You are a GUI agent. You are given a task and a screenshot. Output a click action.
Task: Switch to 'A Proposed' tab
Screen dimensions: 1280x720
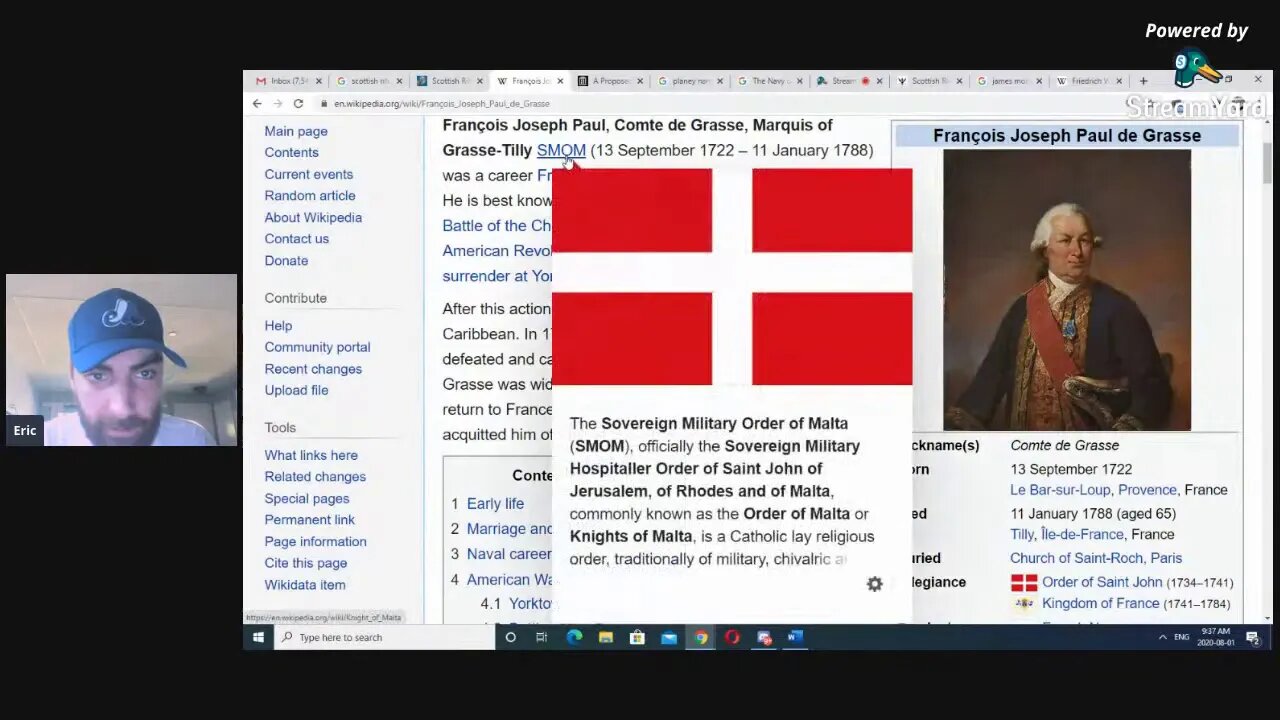click(x=610, y=81)
